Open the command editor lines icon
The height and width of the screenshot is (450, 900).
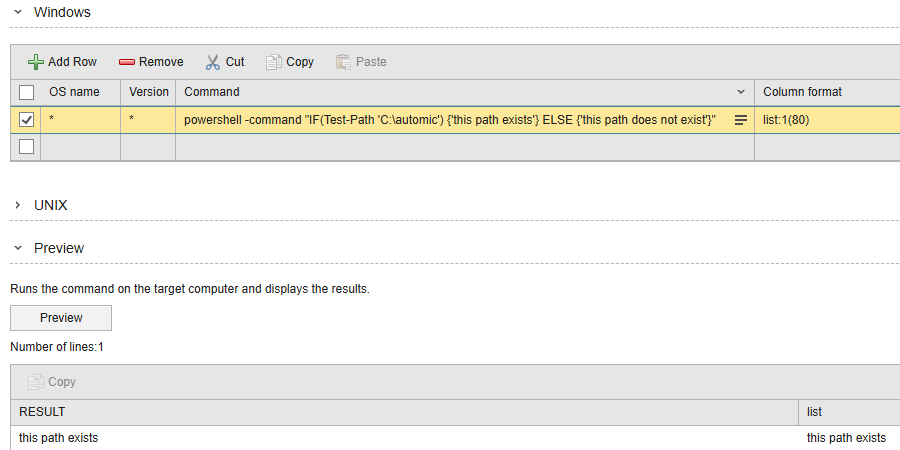(741, 120)
